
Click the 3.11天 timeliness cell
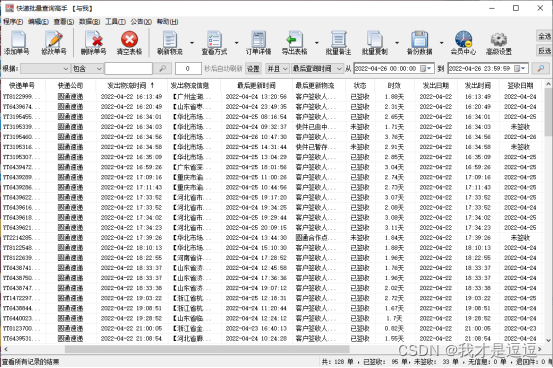click(x=394, y=228)
